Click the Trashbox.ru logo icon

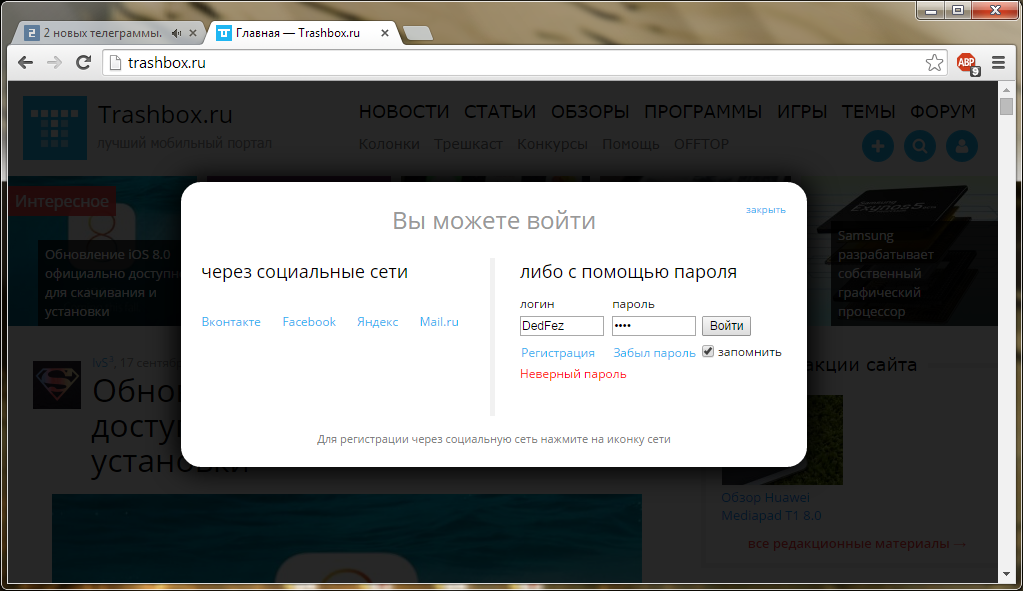pyautogui.click(x=55, y=128)
